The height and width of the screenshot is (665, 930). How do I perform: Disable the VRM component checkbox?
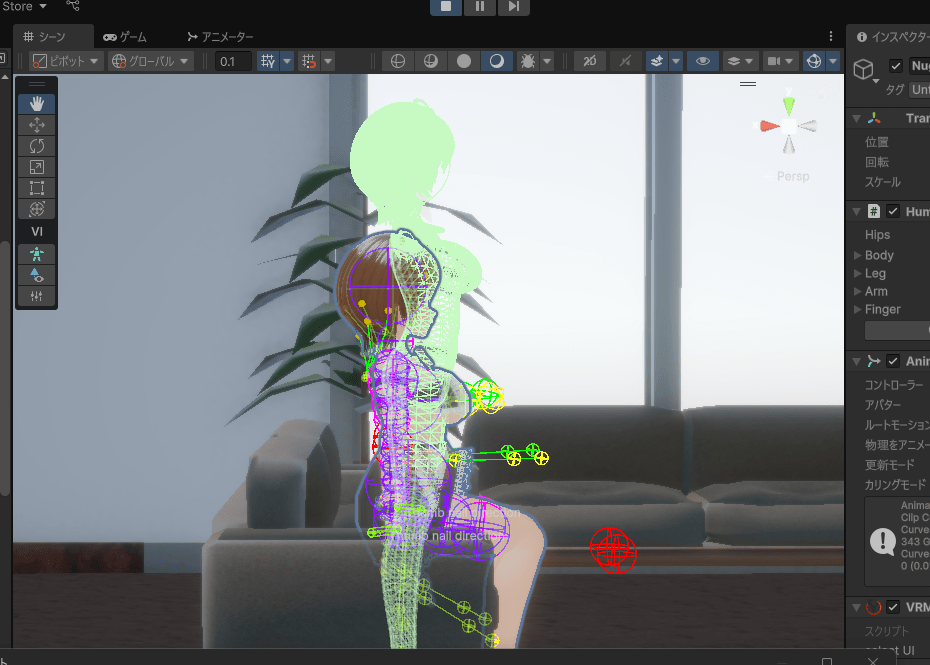point(893,607)
